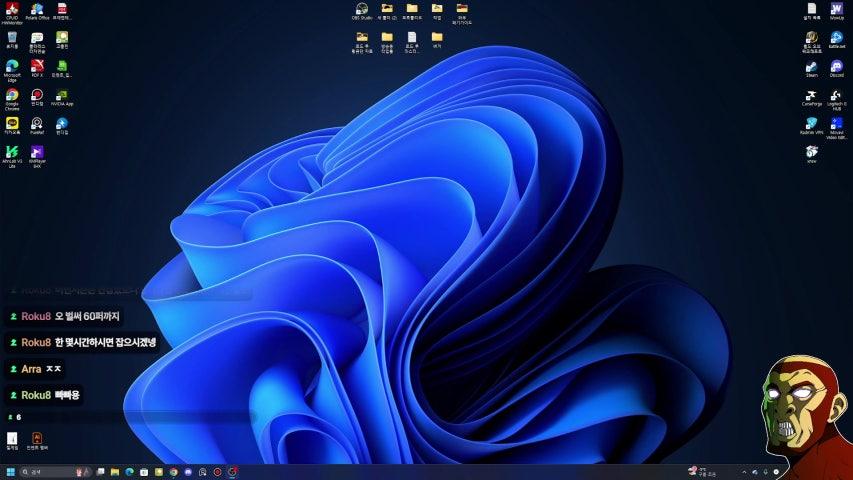Click the Battle.net desktop icon
Image resolution: width=853 pixels, height=480 pixels.
(x=836, y=38)
